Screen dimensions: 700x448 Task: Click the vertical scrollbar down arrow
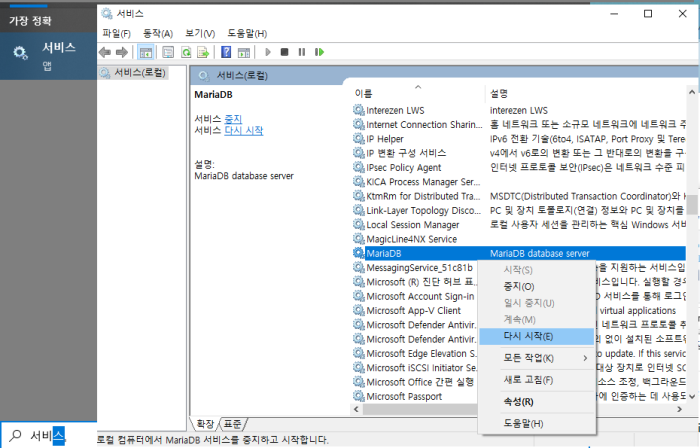(692, 396)
